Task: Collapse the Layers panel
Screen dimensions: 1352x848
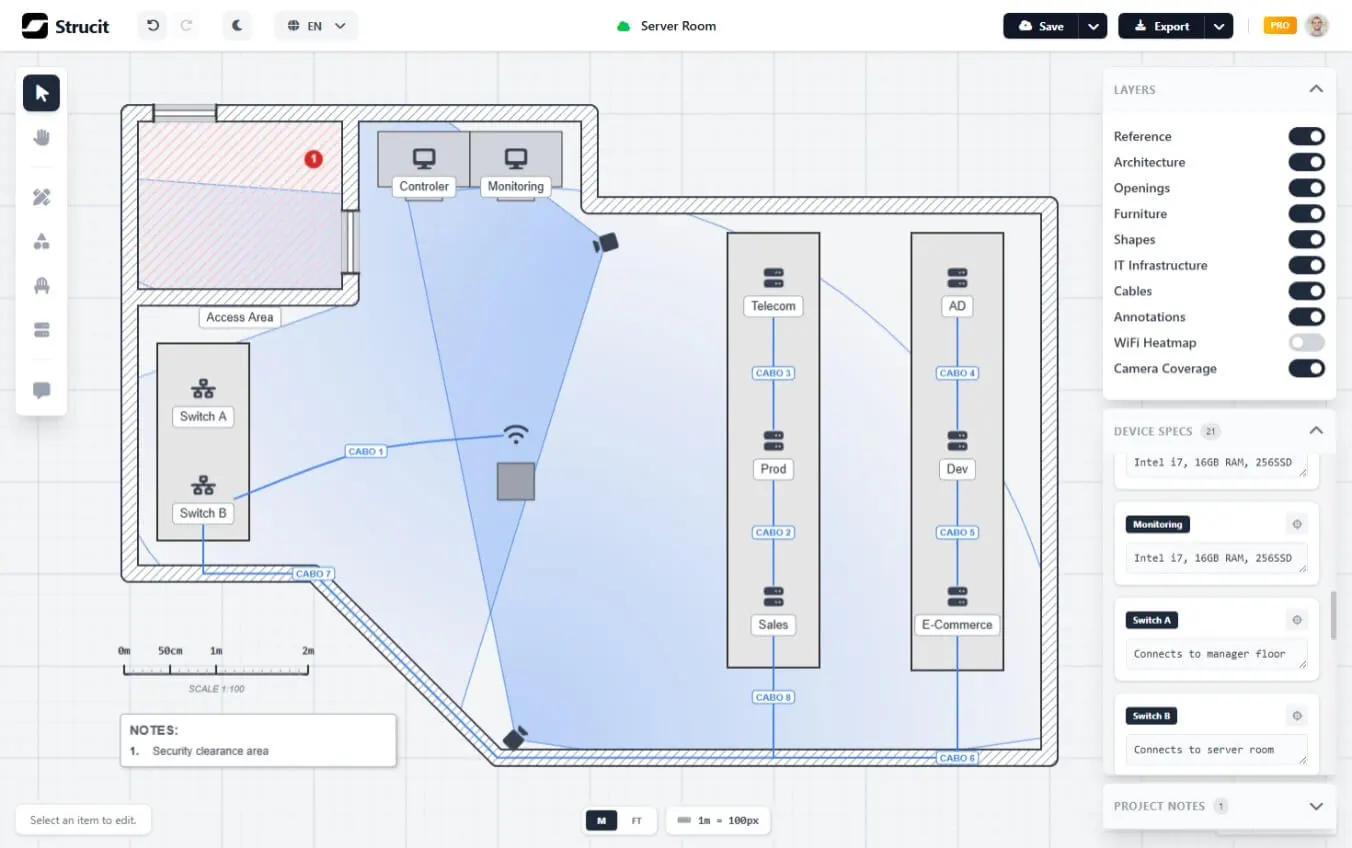Action: click(1316, 89)
